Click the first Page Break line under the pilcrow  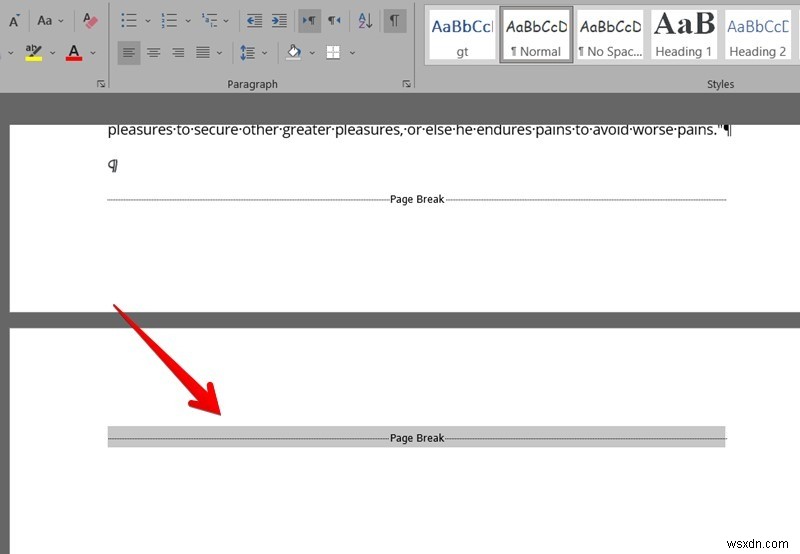click(x=416, y=199)
